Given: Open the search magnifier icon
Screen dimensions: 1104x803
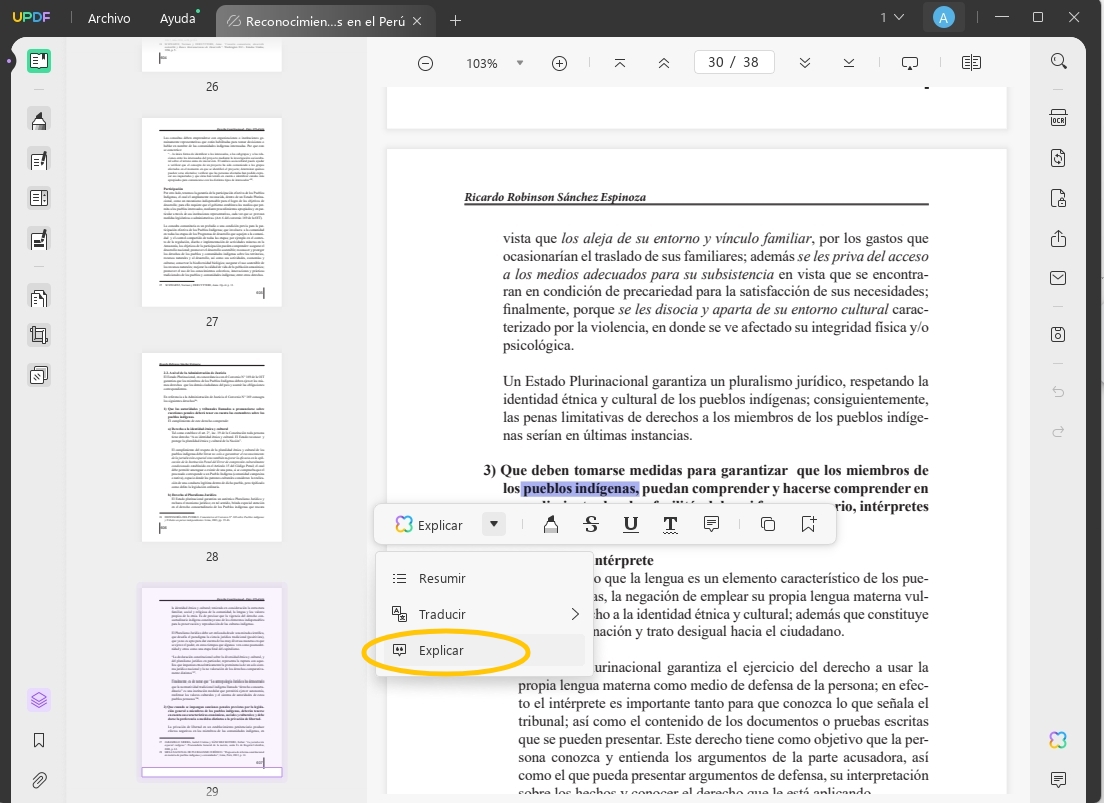Looking at the screenshot, I should pos(1058,61).
